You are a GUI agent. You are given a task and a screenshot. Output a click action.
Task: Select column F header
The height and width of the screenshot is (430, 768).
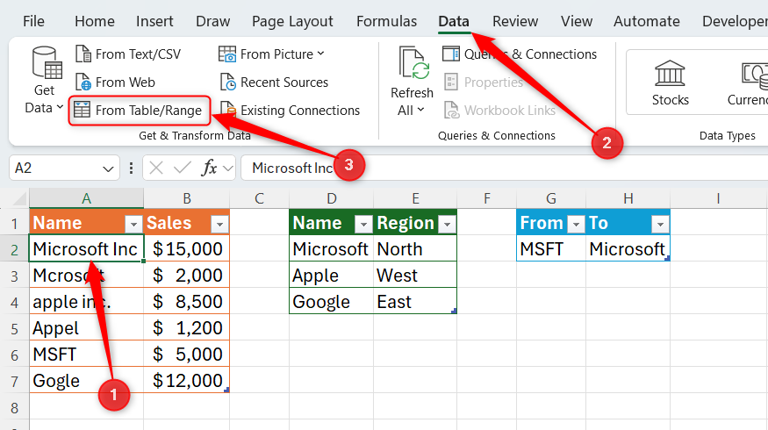pyautogui.click(x=486, y=198)
